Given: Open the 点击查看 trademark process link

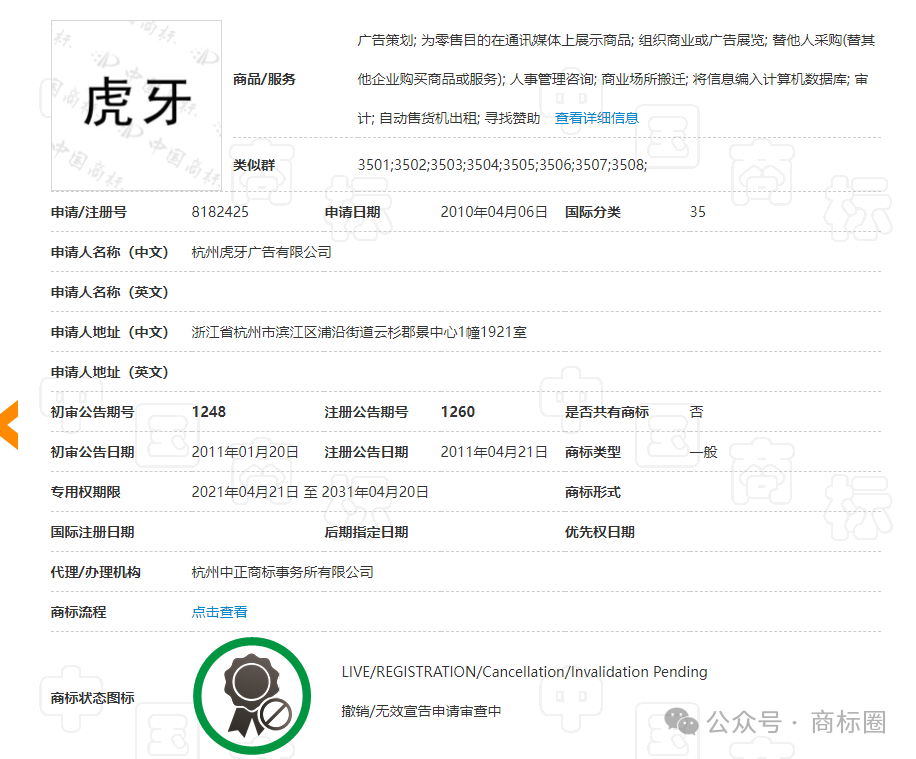Looking at the screenshot, I should (220, 612).
